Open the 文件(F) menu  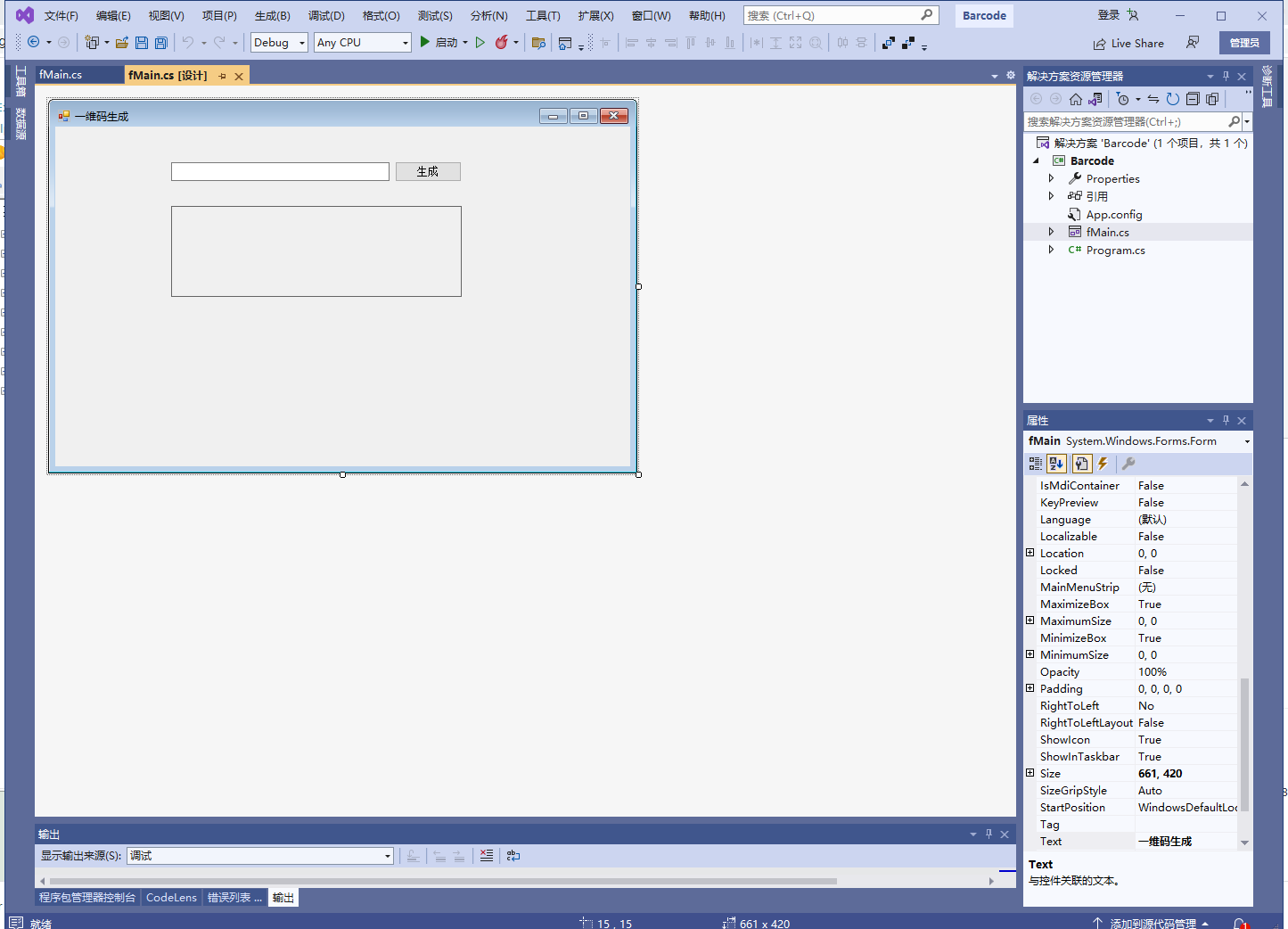click(62, 16)
